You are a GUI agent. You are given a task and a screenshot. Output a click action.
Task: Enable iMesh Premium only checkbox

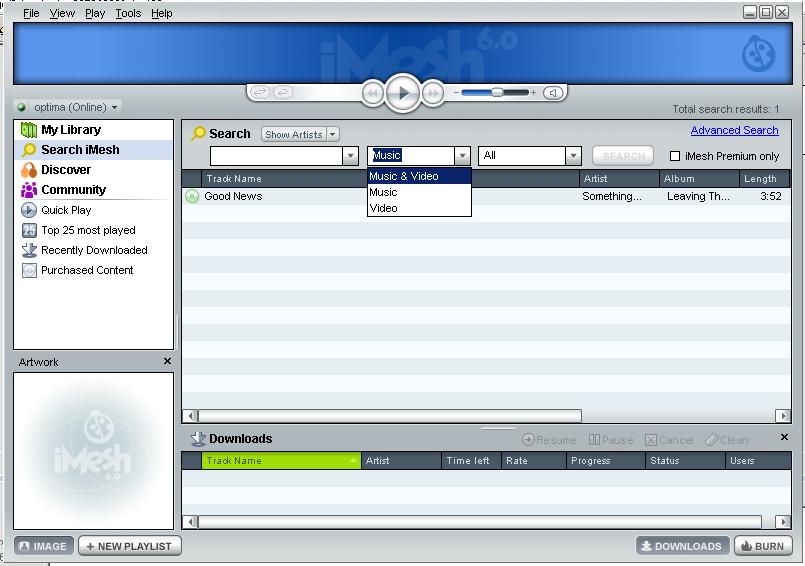[675, 156]
